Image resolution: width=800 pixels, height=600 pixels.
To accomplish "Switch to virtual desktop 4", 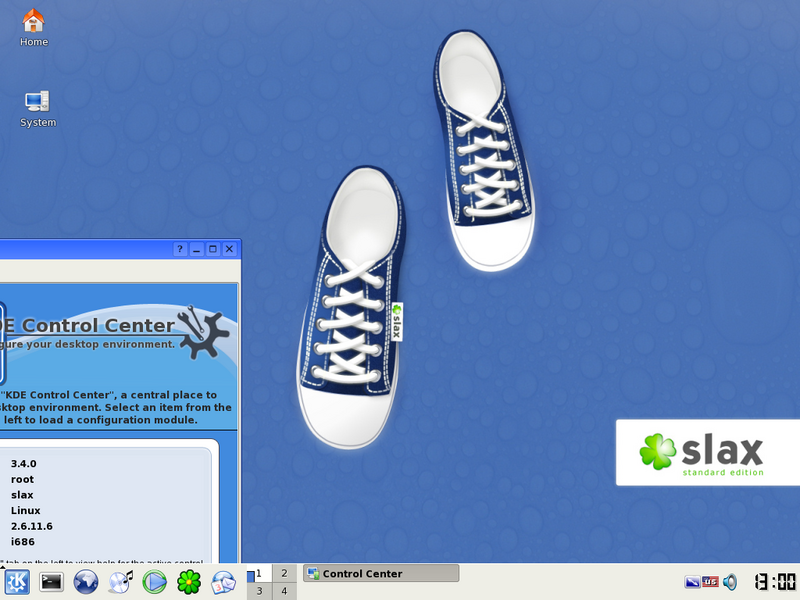I will [284, 591].
